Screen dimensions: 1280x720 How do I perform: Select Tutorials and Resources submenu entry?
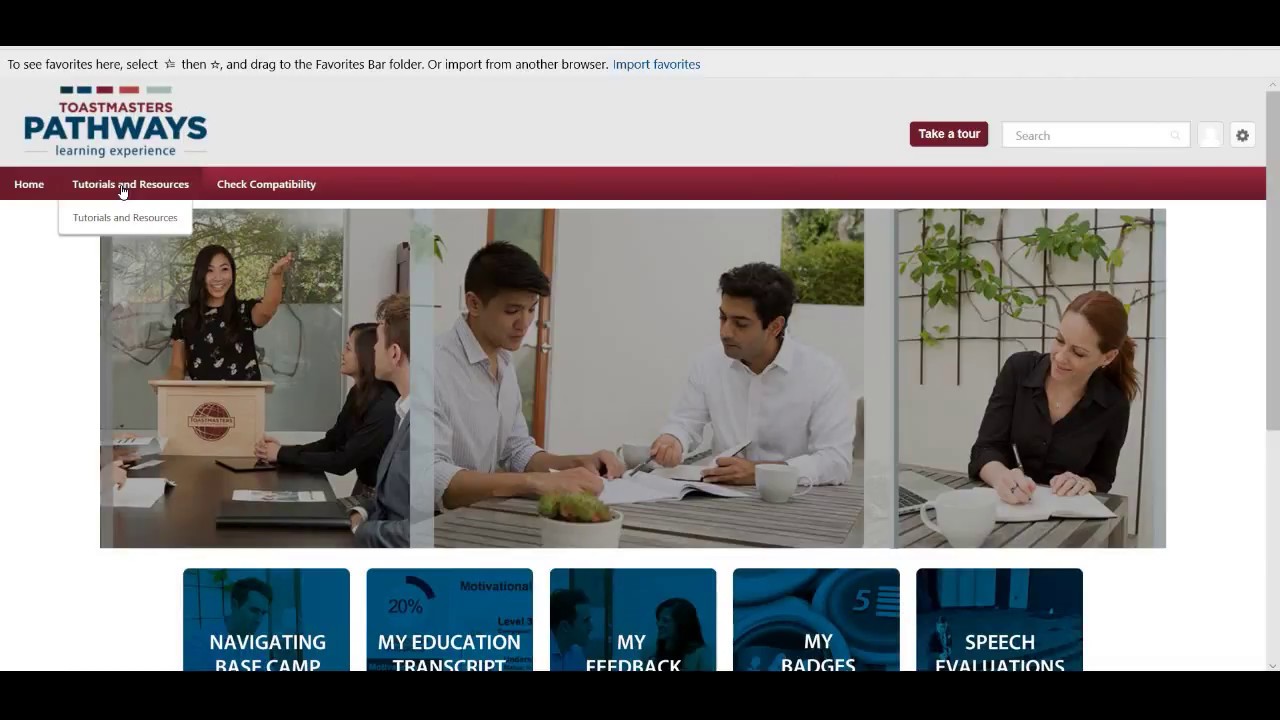tap(125, 218)
